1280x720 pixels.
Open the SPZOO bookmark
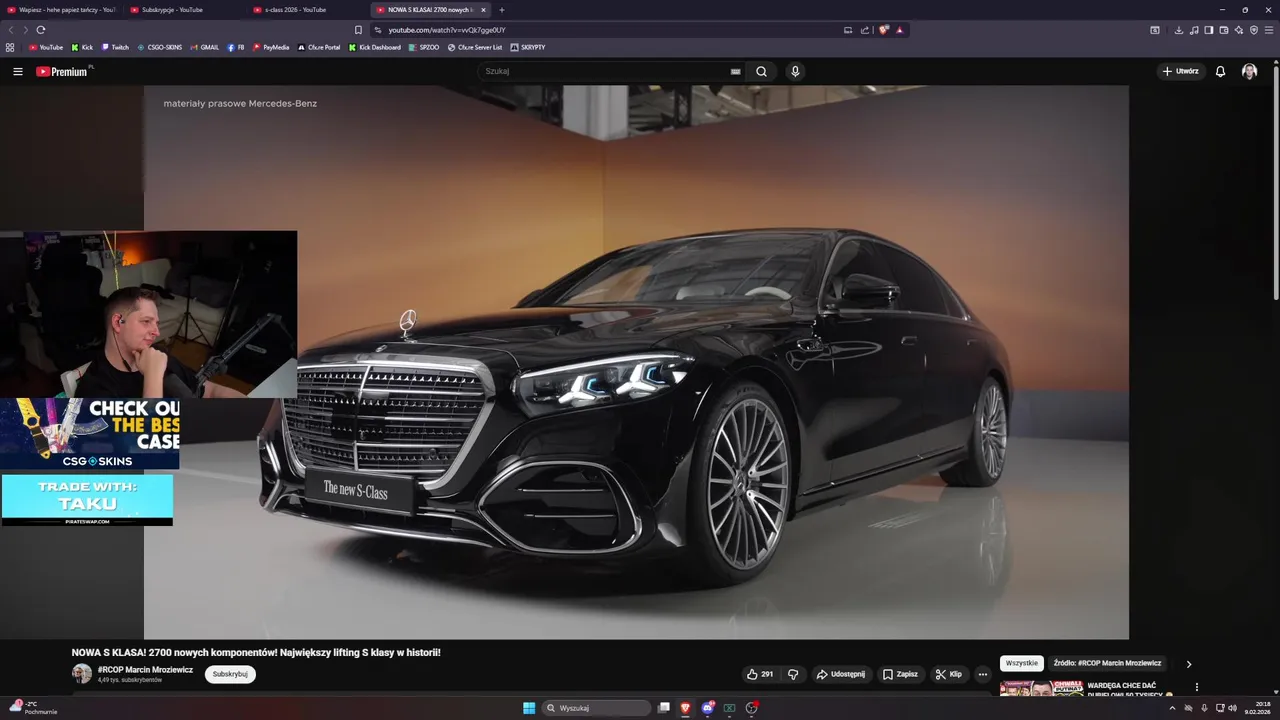coord(424,47)
